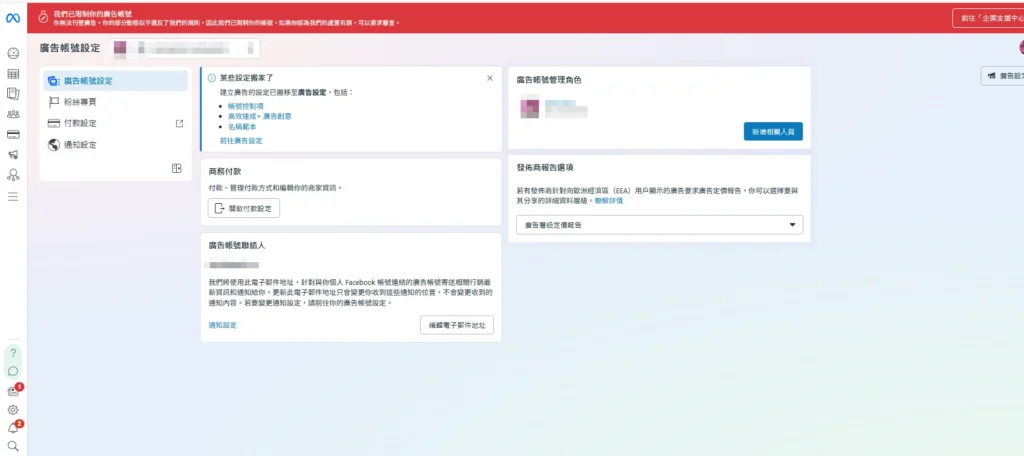Click the 廣告帳號管理角色 heading

549,80
